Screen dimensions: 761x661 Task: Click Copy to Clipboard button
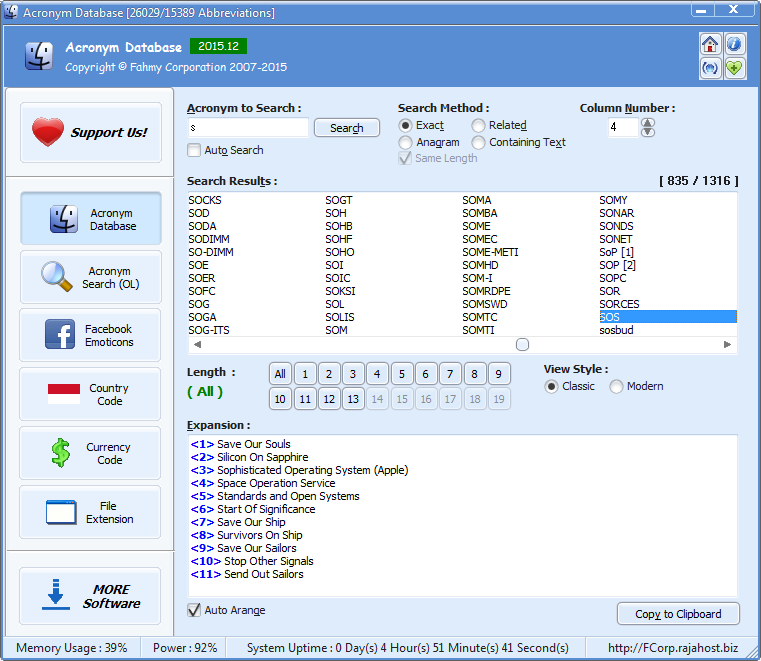(678, 614)
